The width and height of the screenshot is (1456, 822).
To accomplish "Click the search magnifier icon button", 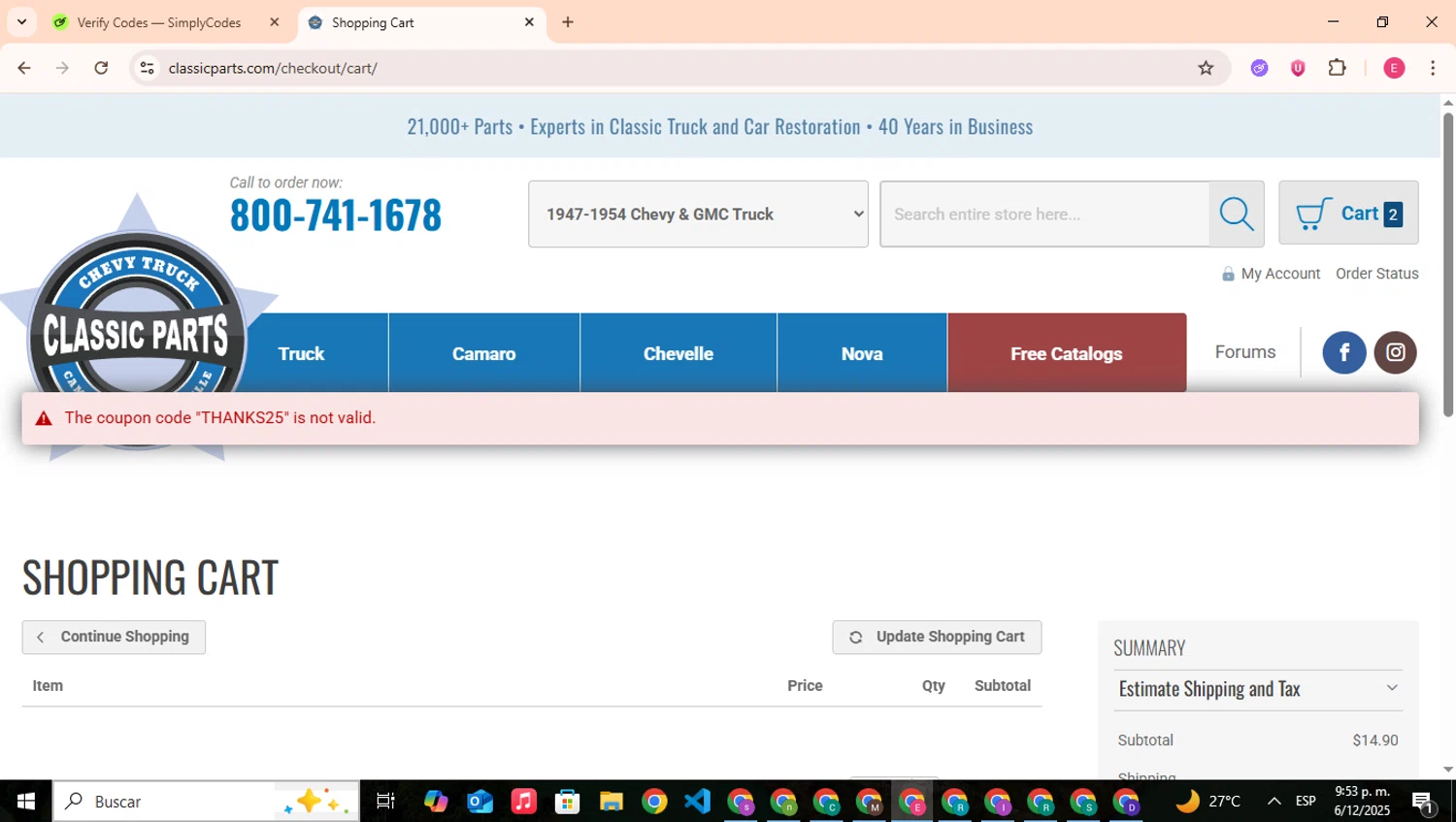I will click(x=1237, y=214).
